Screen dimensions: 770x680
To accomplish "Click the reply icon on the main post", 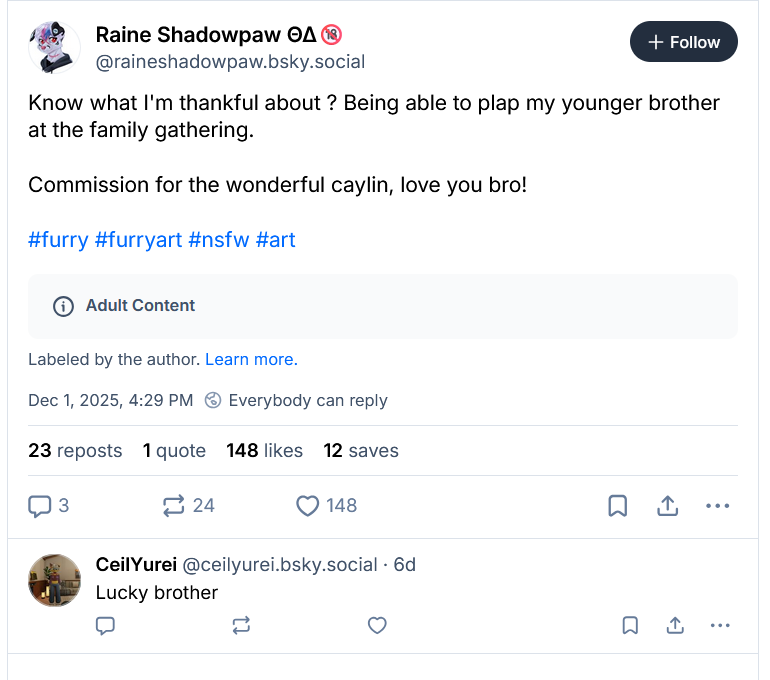I will pos(40,506).
